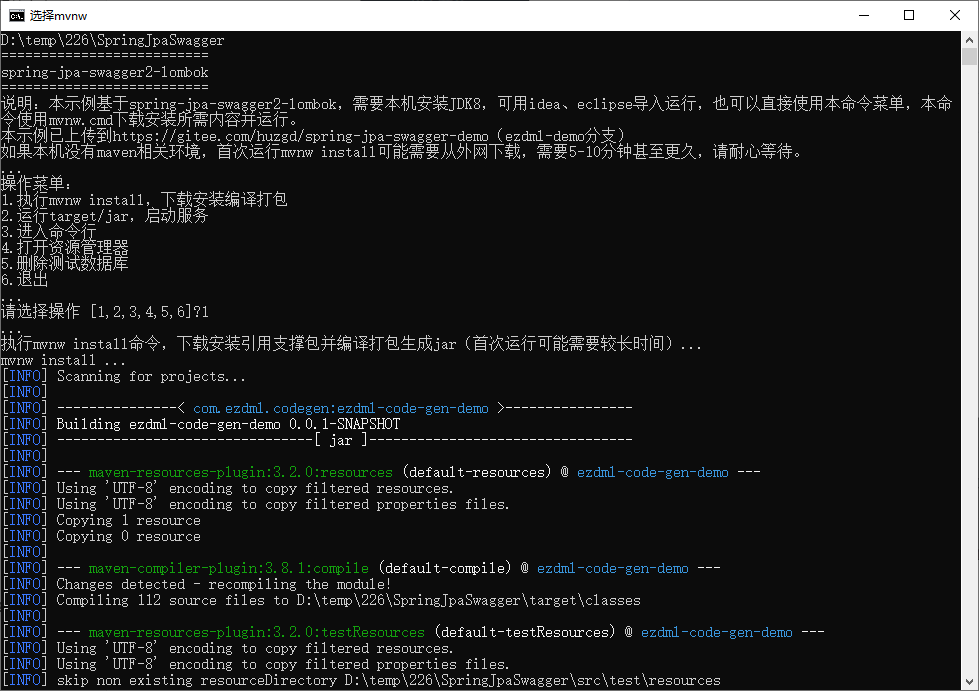Click menu option 2 运行target/jar line
Image resolution: width=979 pixels, height=691 pixels.
pyautogui.click(x=105, y=216)
